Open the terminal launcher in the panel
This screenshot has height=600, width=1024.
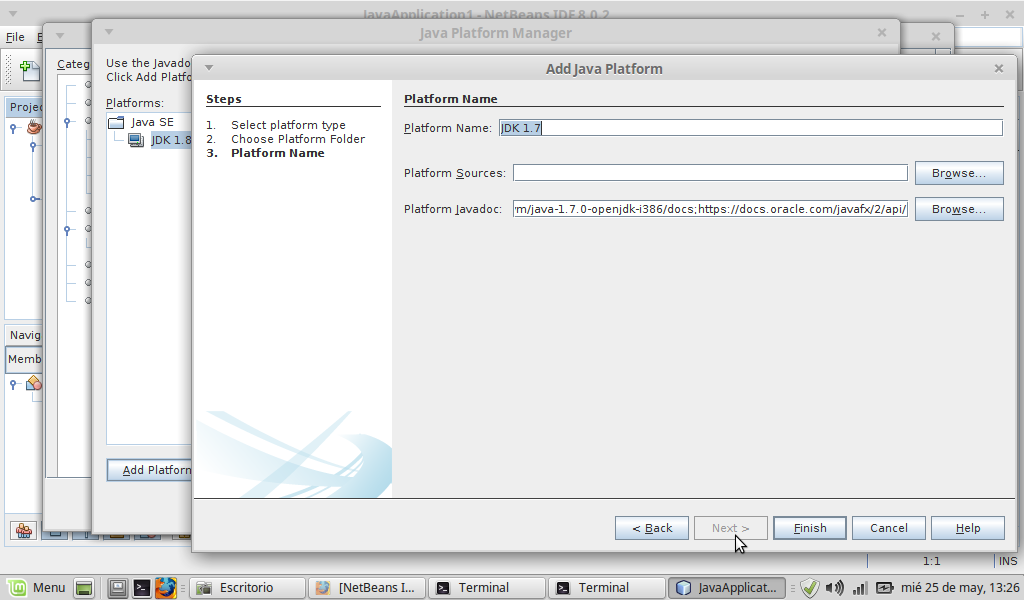click(x=142, y=588)
